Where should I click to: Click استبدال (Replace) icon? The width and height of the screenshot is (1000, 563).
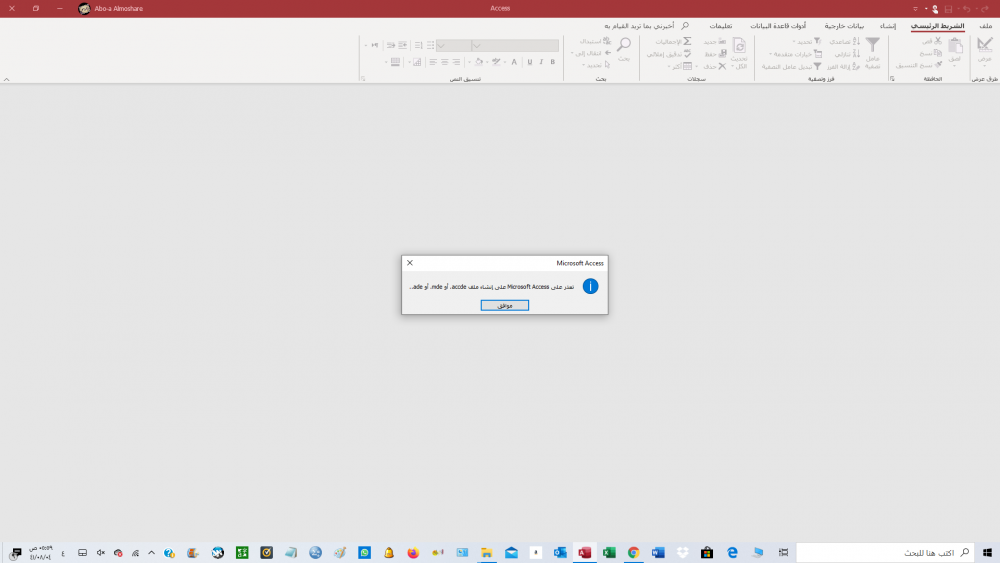coord(607,41)
